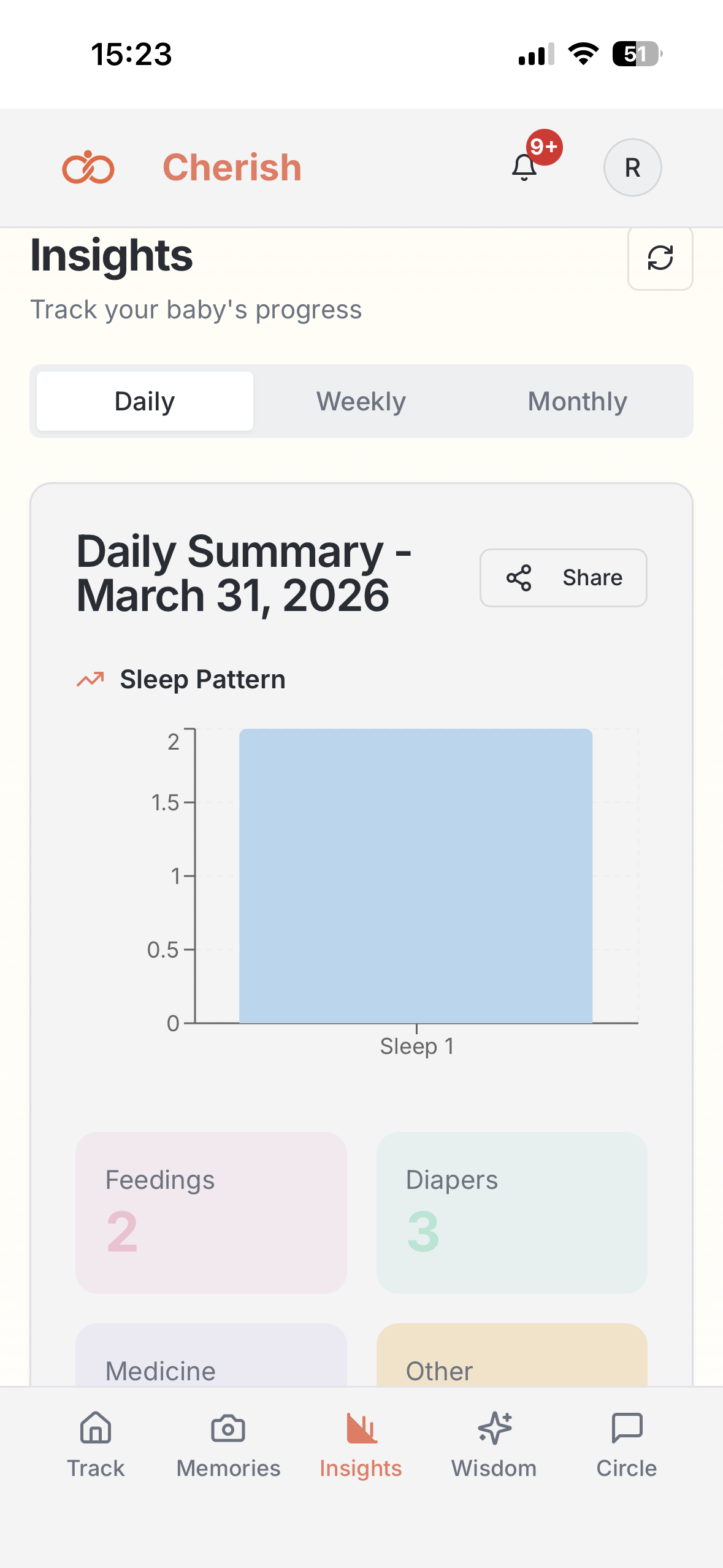Image resolution: width=723 pixels, height=1568 pixels.
Task: Go to Track home tab
Action: tap(96, 1443)
